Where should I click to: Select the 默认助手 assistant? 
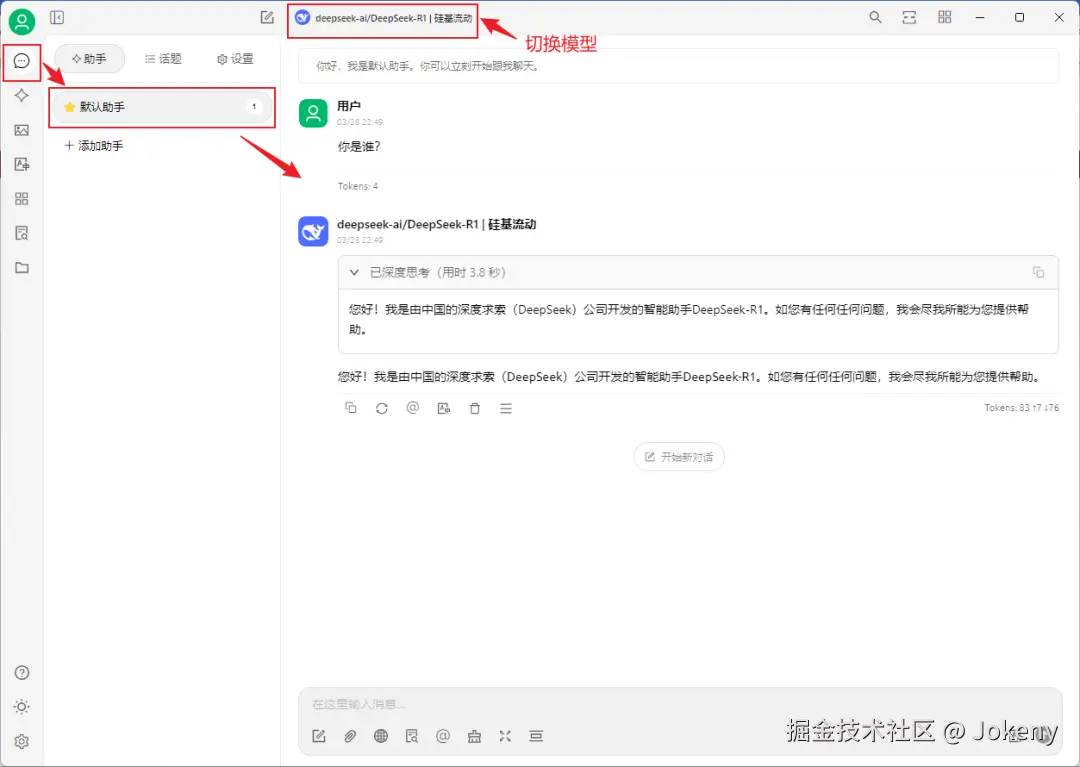coord(163,107)
